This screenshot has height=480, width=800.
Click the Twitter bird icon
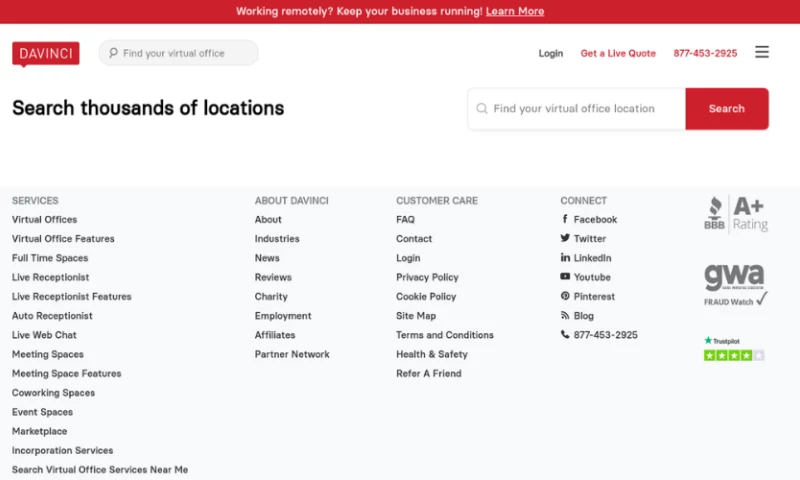tap(565, 238)
